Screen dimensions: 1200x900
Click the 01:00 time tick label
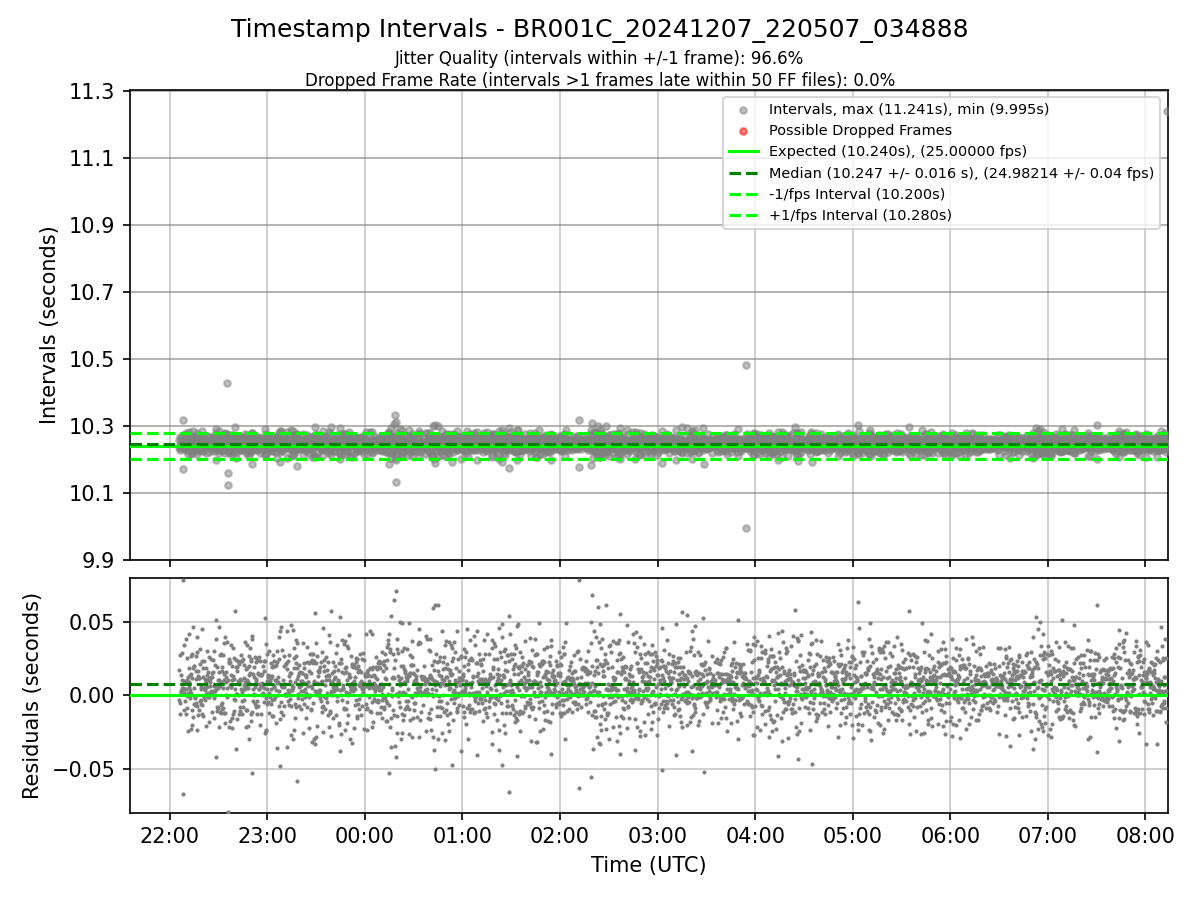click(462, 835)
